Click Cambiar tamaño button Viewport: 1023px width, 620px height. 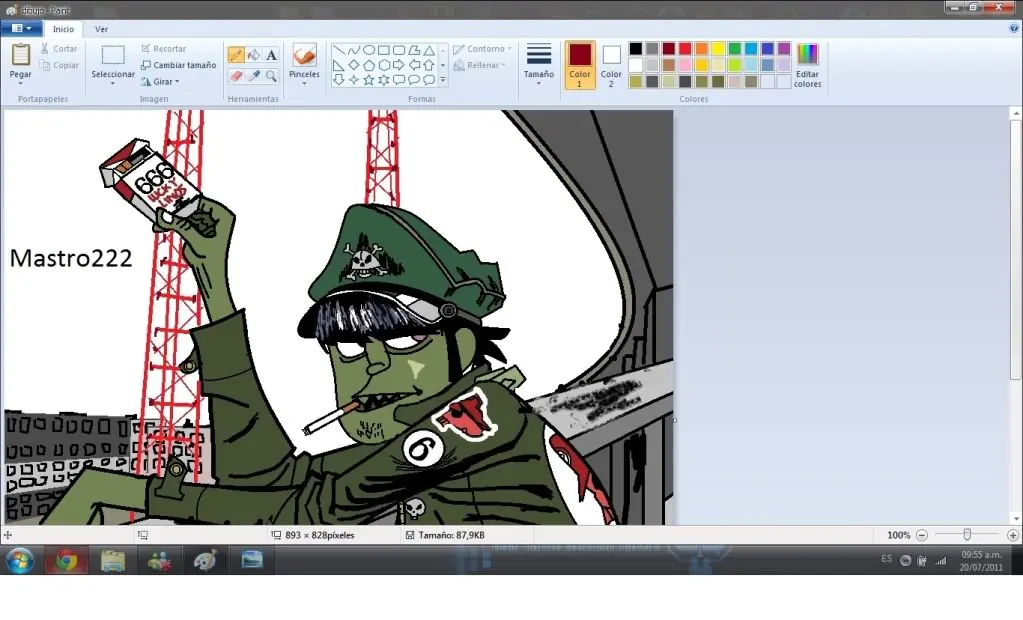179,65
